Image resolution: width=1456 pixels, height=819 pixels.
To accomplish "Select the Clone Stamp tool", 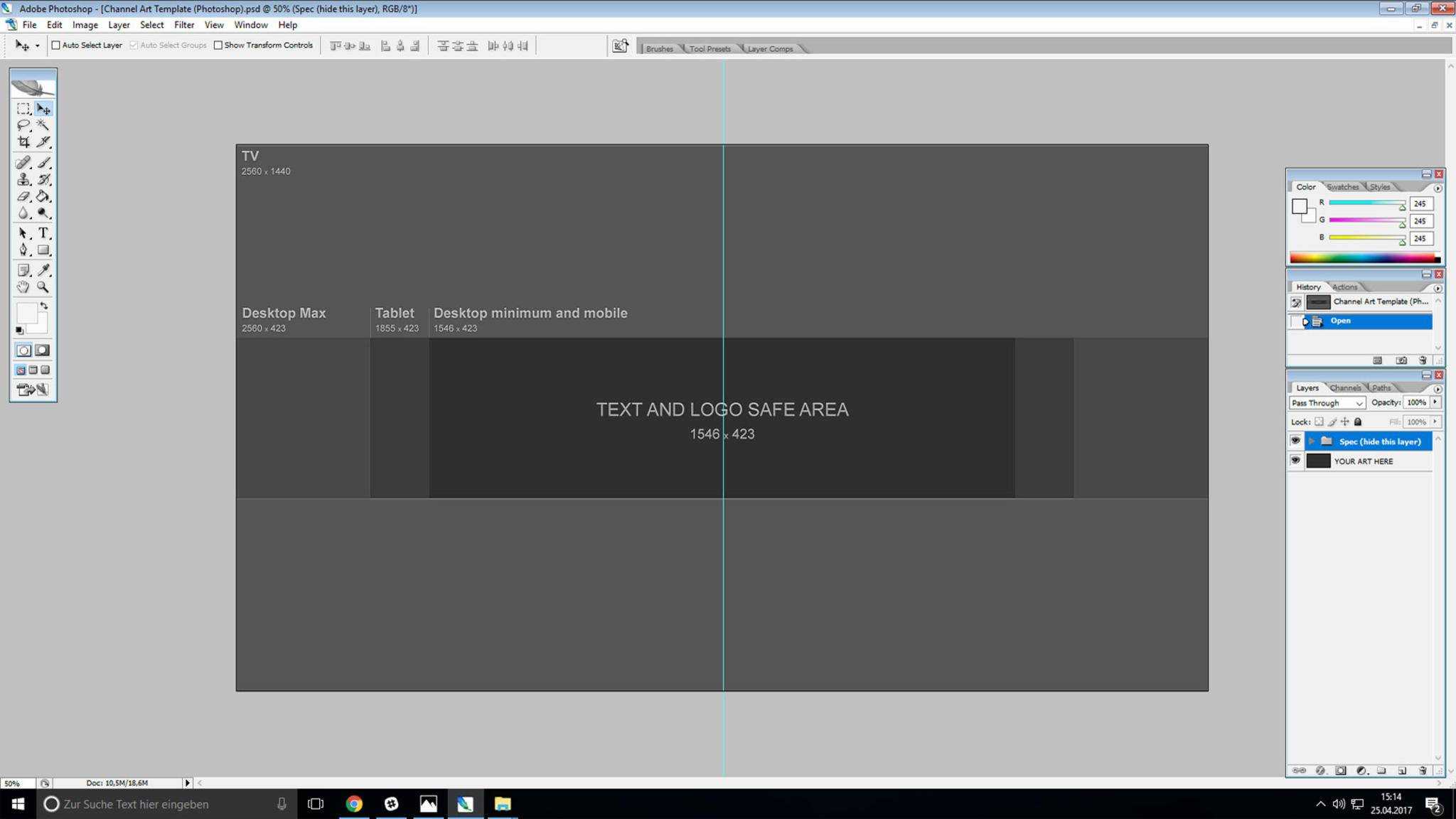I will click(x=22, y=178).
